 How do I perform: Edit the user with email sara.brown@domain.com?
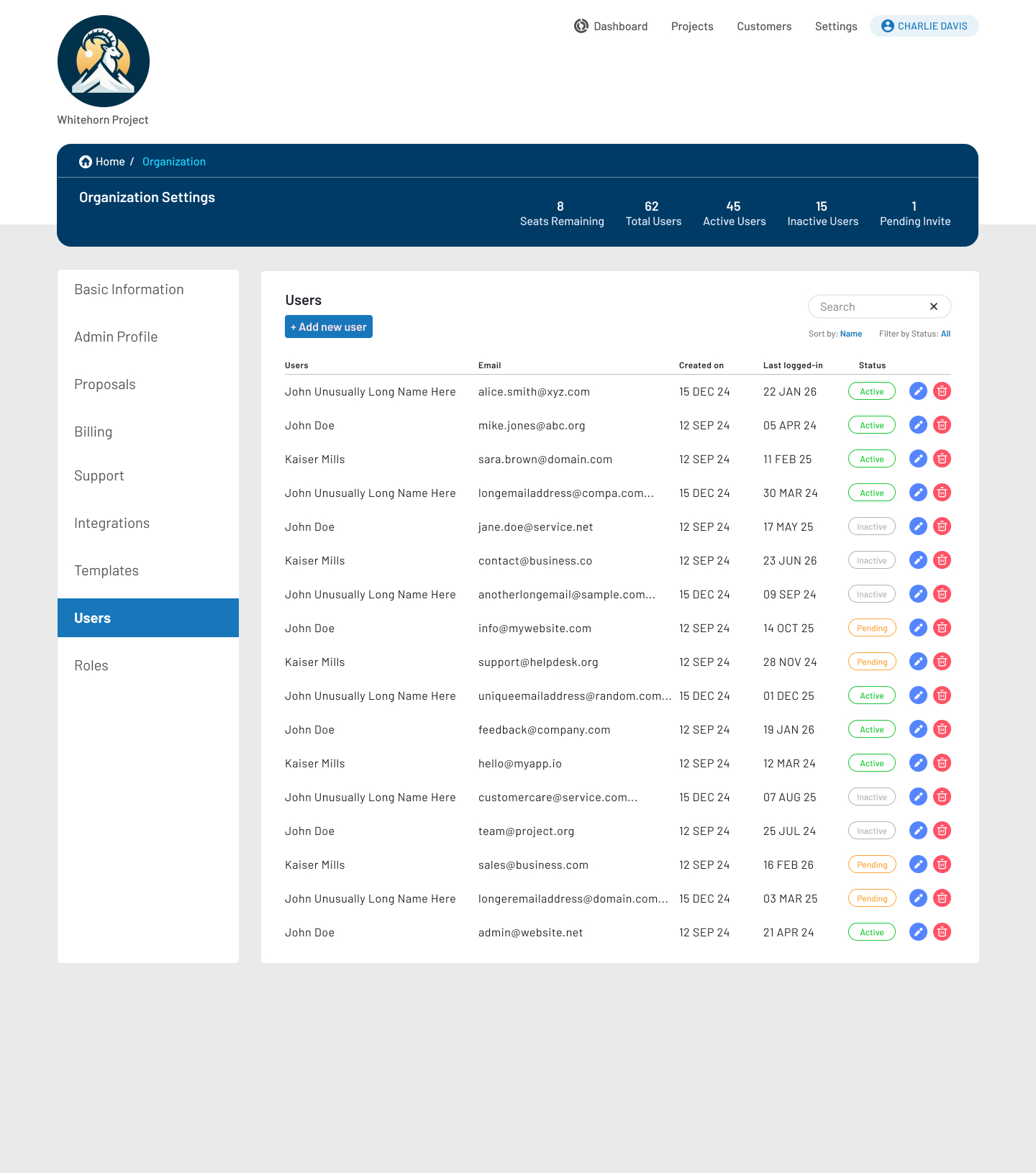point(918,458)
